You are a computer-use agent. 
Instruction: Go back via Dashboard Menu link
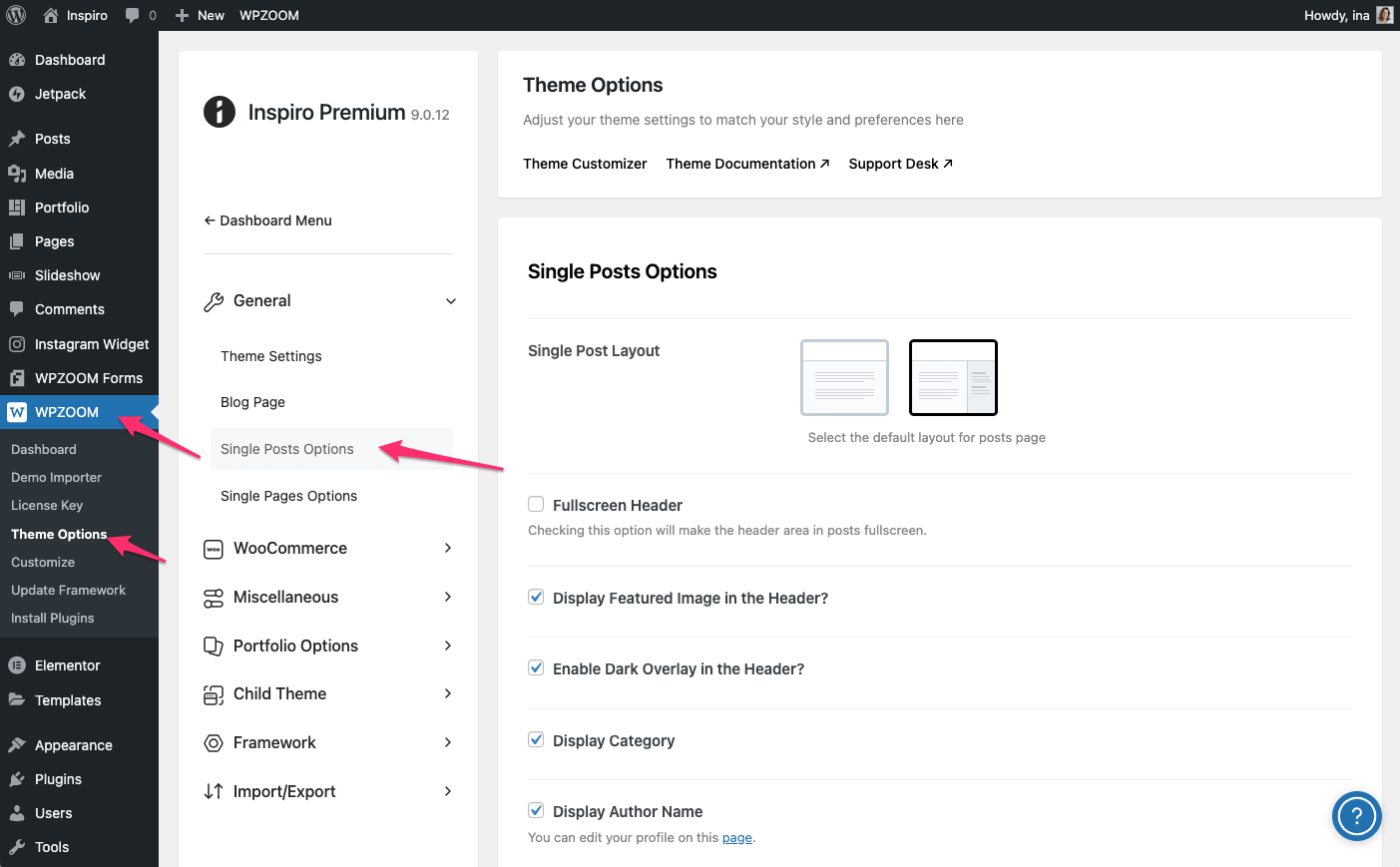pyautogui.click(x=267, y=220)
